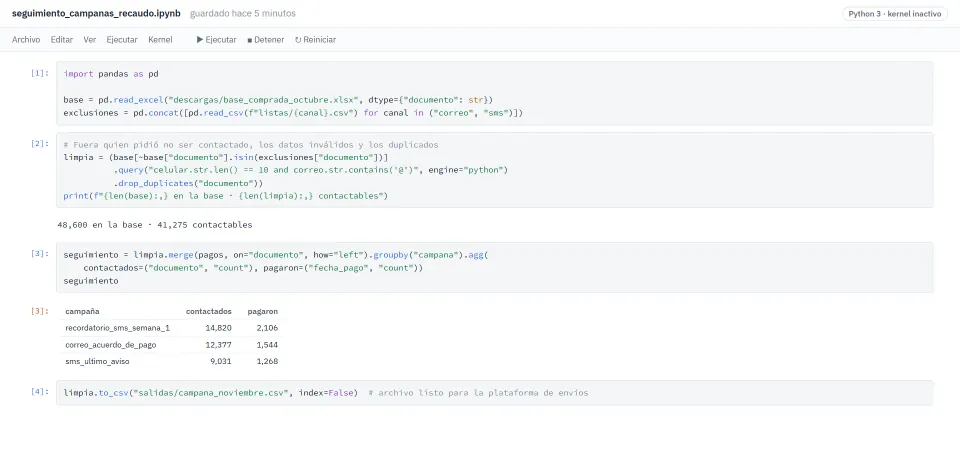Click the lone 'seguimiento' line in cell 3
The image size is (960, 476).
pos(91,281)
